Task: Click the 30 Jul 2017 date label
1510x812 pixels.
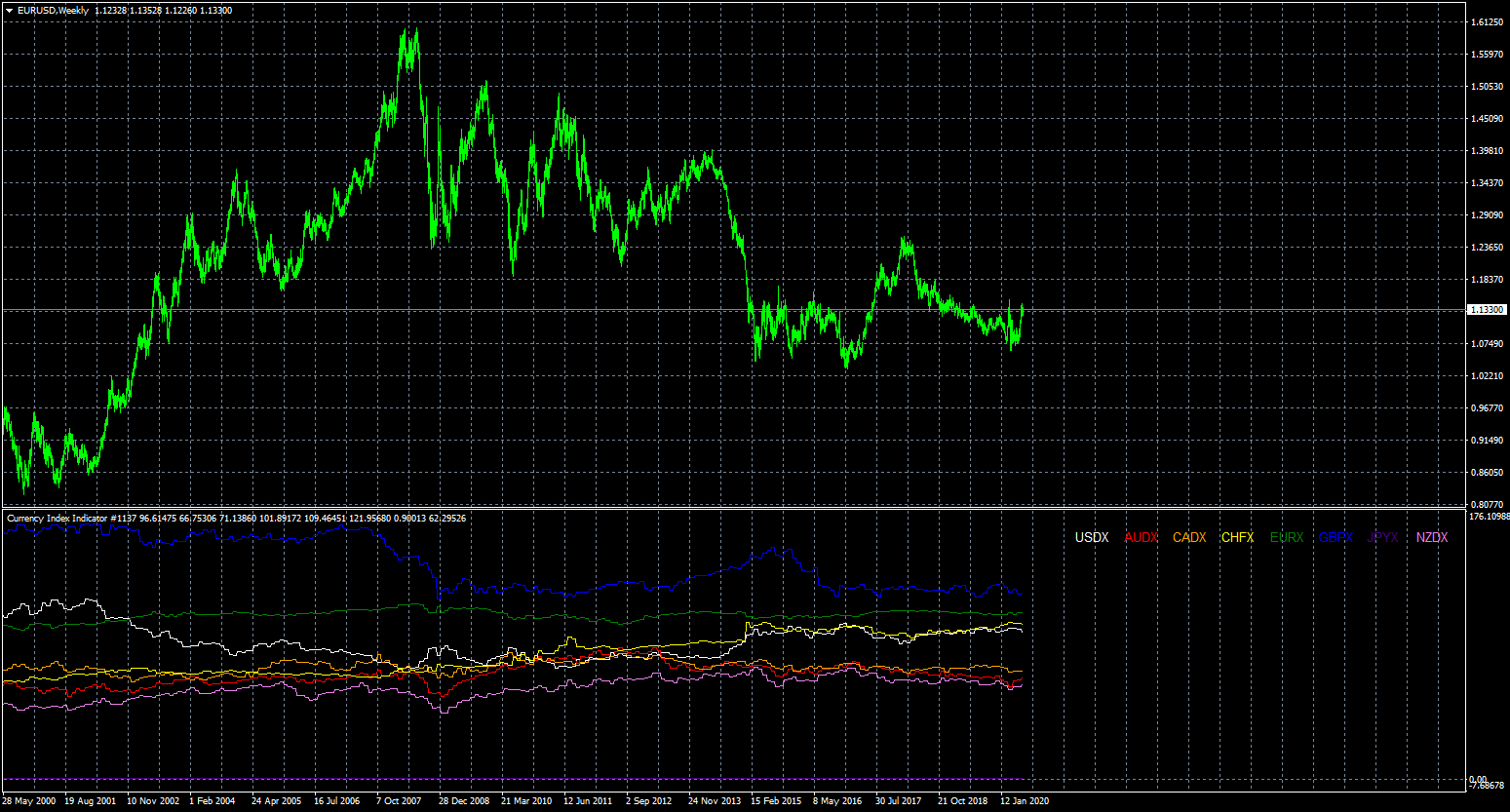Action: pyautogui.click(x=899, y=801)
